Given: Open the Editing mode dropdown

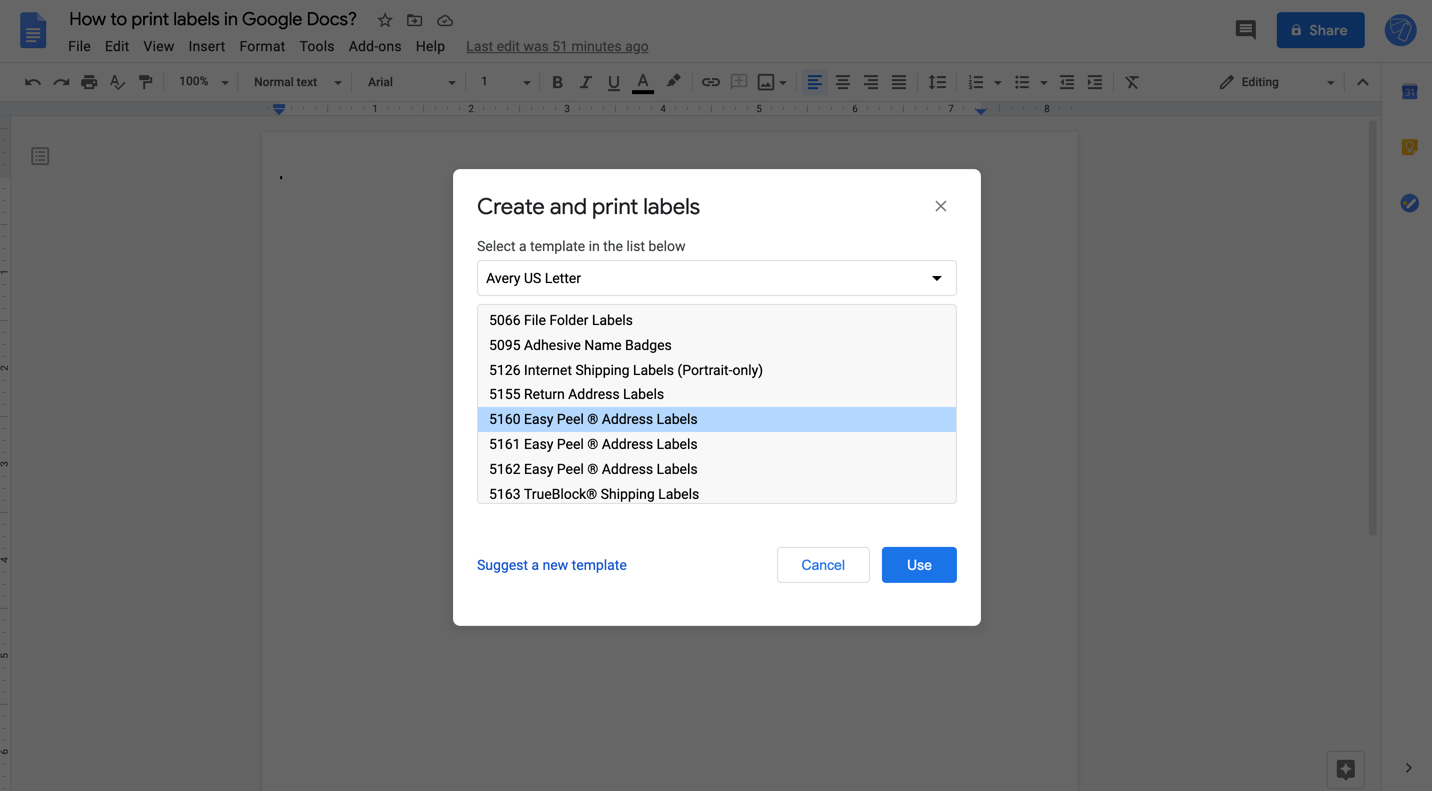Looking at the screenshot, I should [x=1277, y=82].
